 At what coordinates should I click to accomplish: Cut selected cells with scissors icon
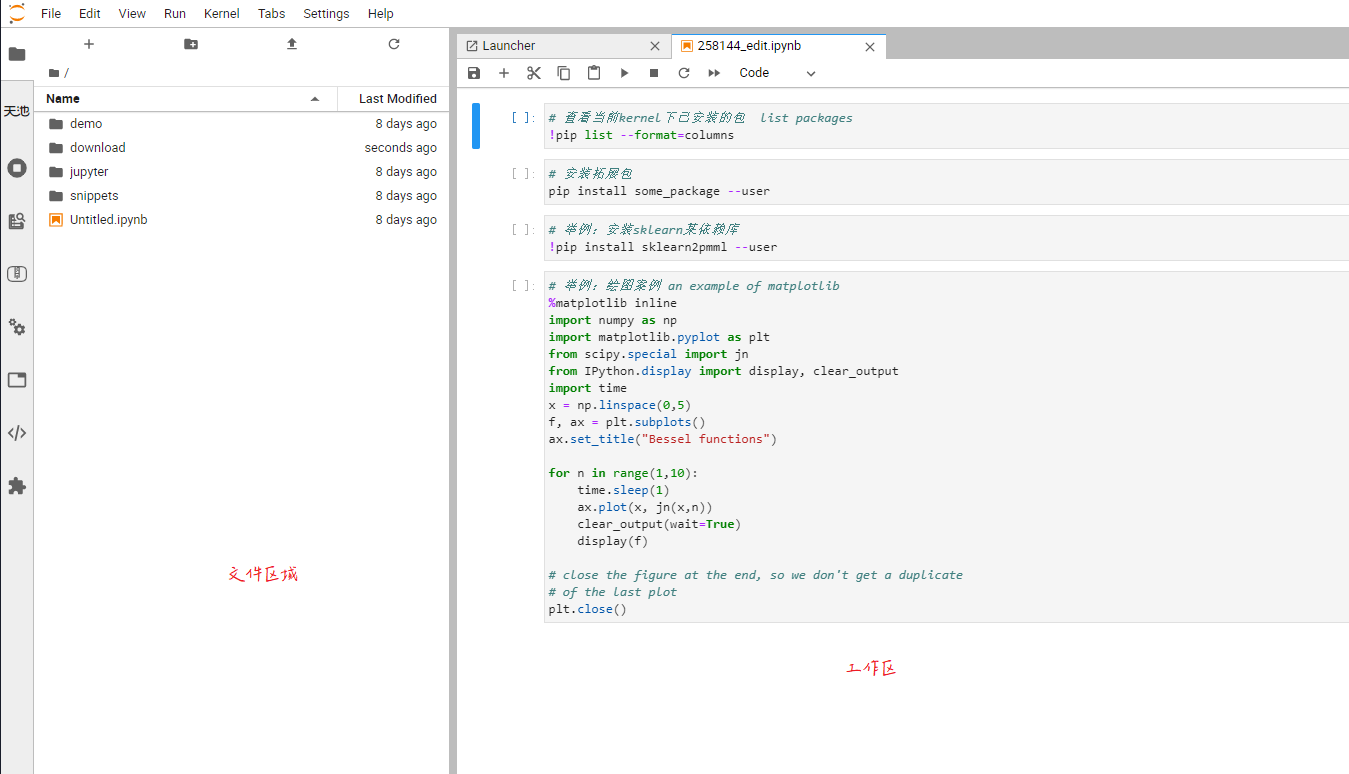[534, 73]
